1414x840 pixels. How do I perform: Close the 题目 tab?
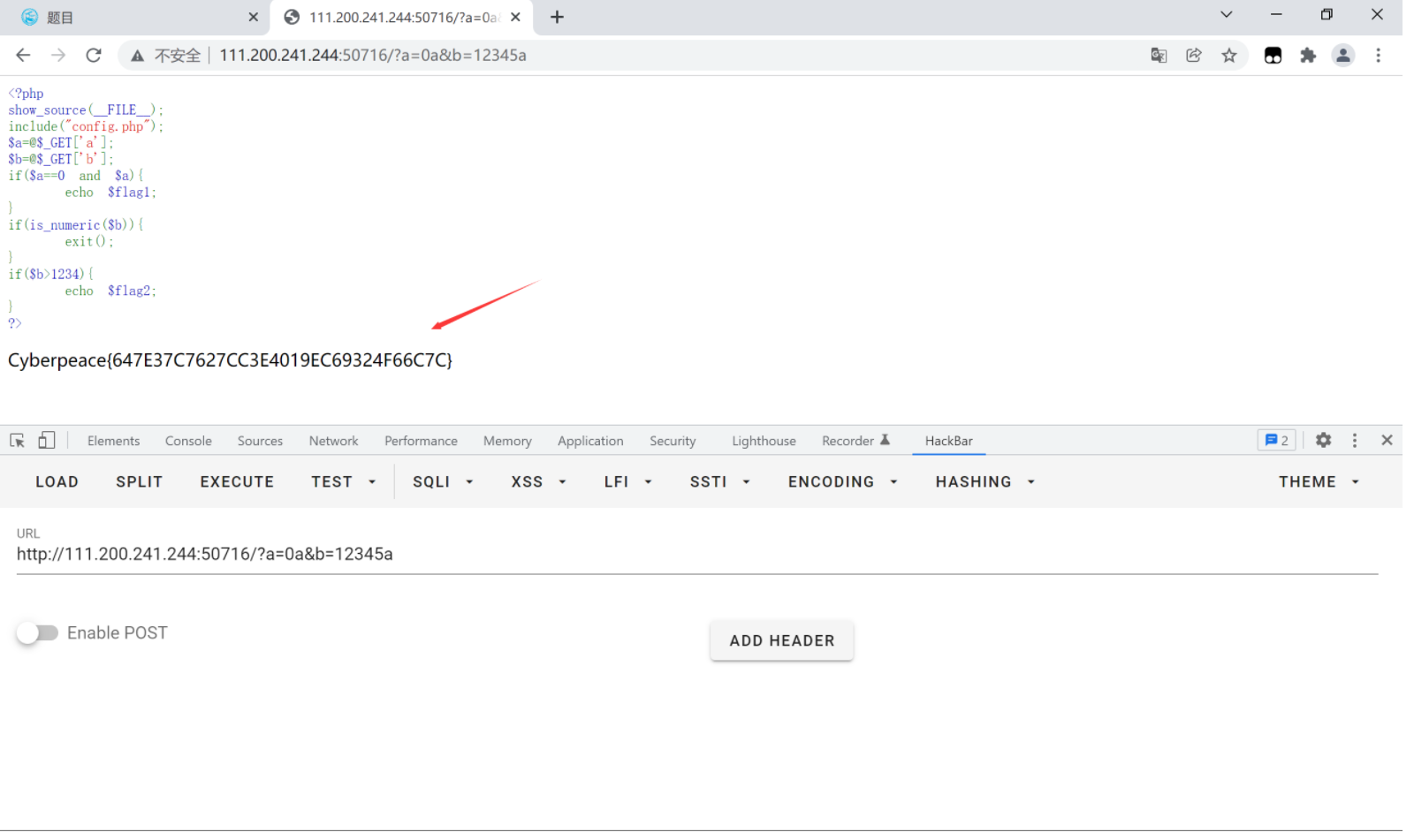coord(254,17)
